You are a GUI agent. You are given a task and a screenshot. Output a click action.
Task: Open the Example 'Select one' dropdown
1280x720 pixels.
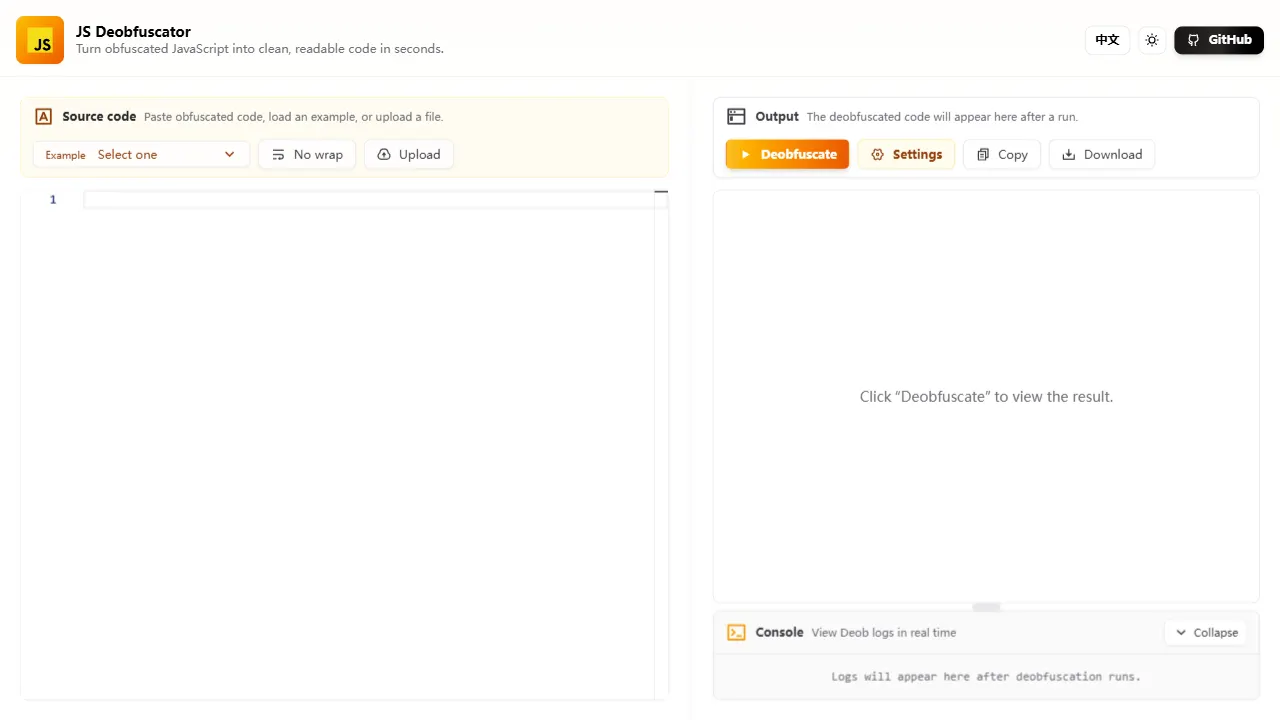[141, 154]
